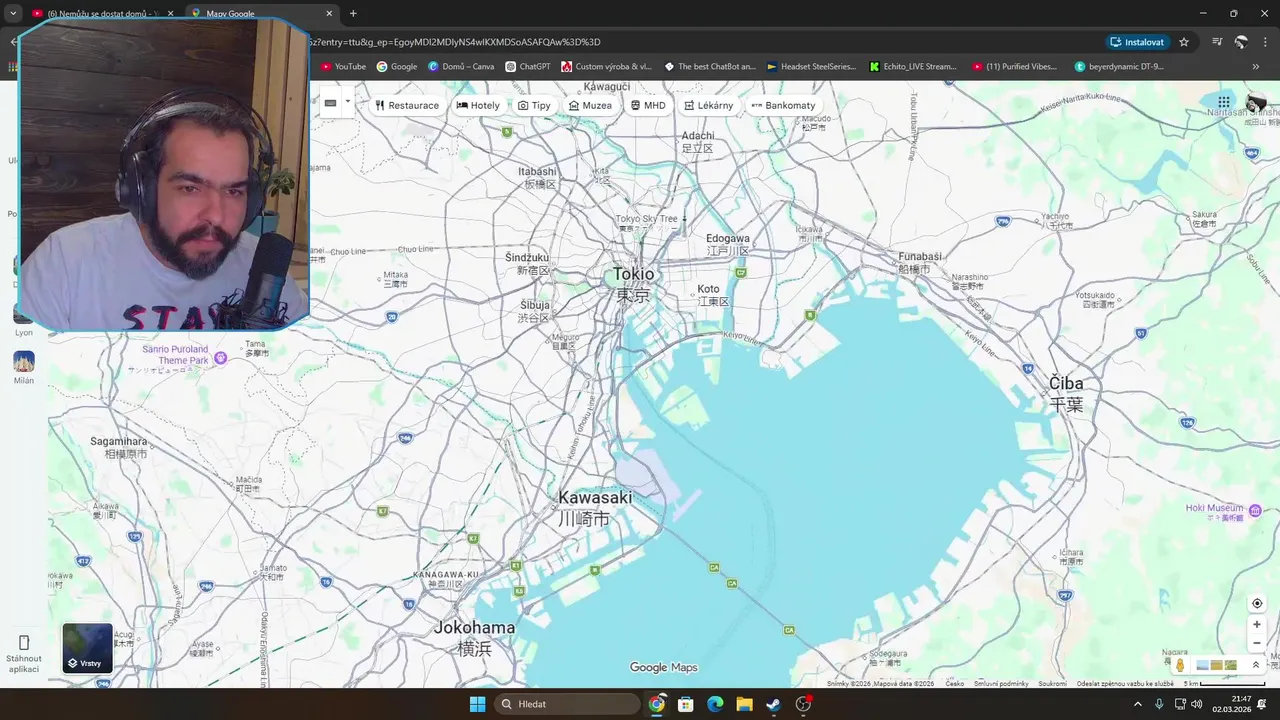Open the Echito_LIVE Stream bookmark
This screenshot has width=1280, height=720.
913,66
